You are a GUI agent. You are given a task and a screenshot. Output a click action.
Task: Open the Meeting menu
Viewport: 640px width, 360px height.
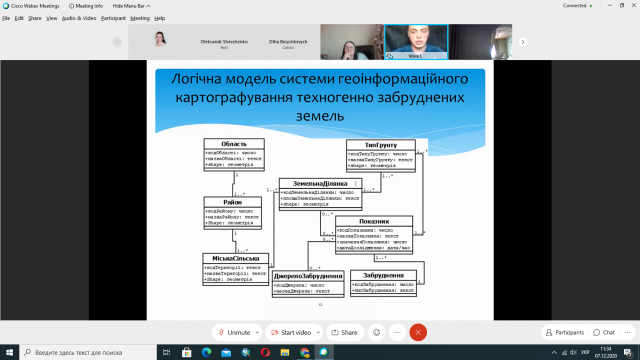140,18
